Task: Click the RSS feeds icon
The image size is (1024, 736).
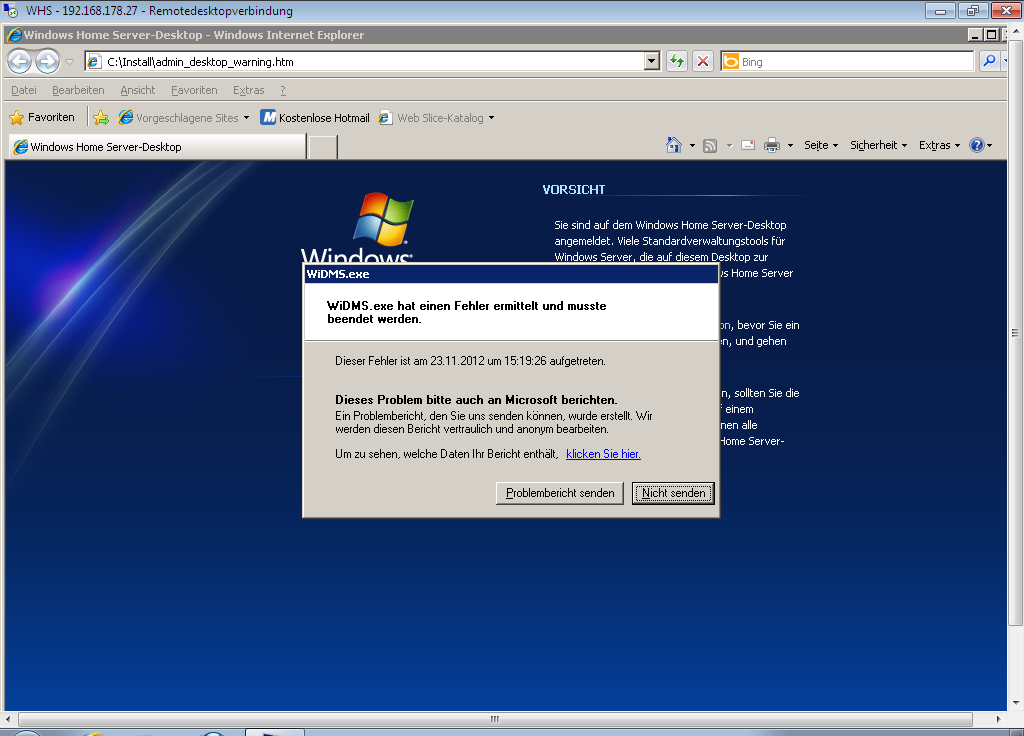Action: (710, 146)
